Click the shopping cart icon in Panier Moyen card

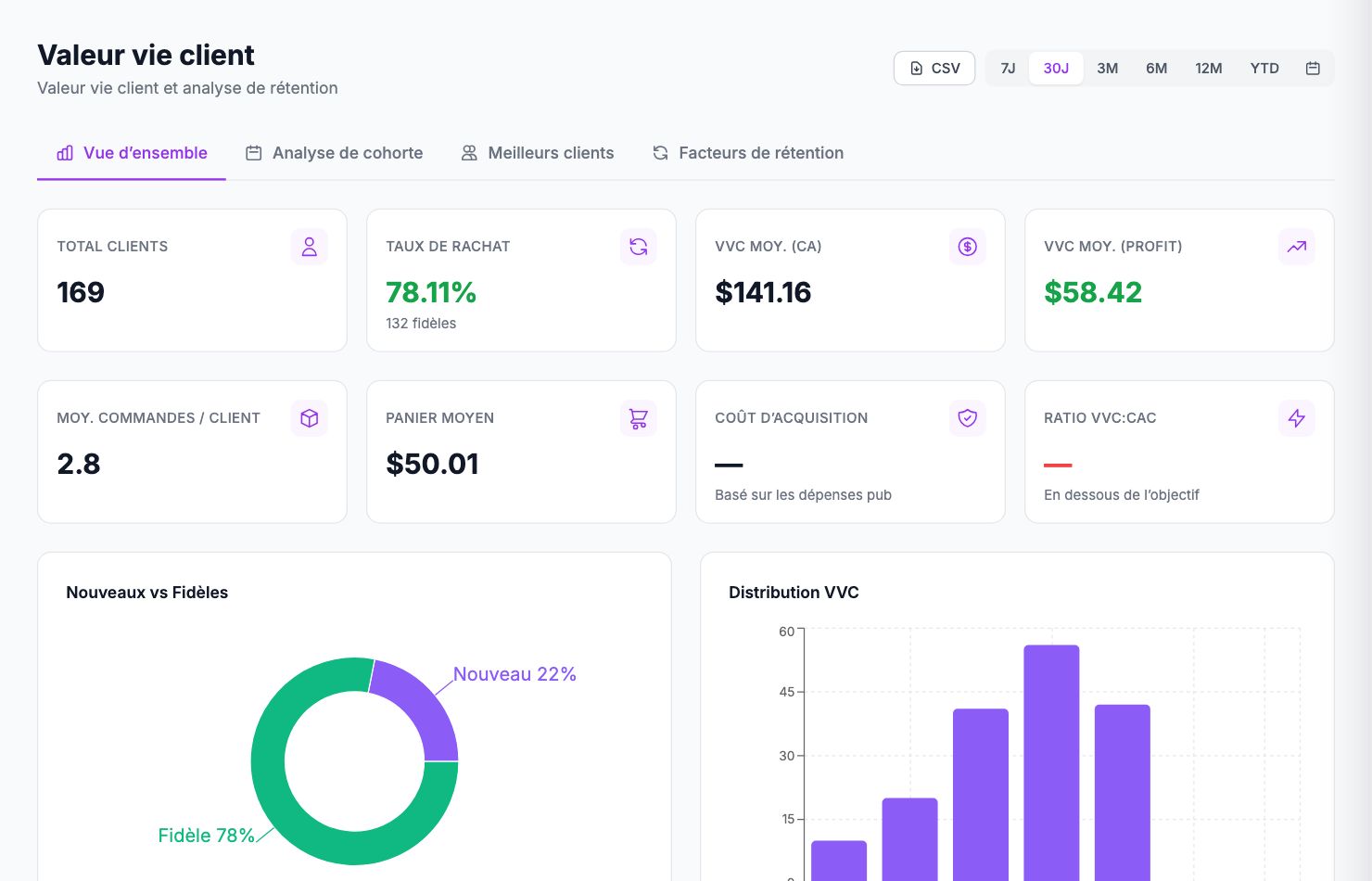tap(639, 418)
